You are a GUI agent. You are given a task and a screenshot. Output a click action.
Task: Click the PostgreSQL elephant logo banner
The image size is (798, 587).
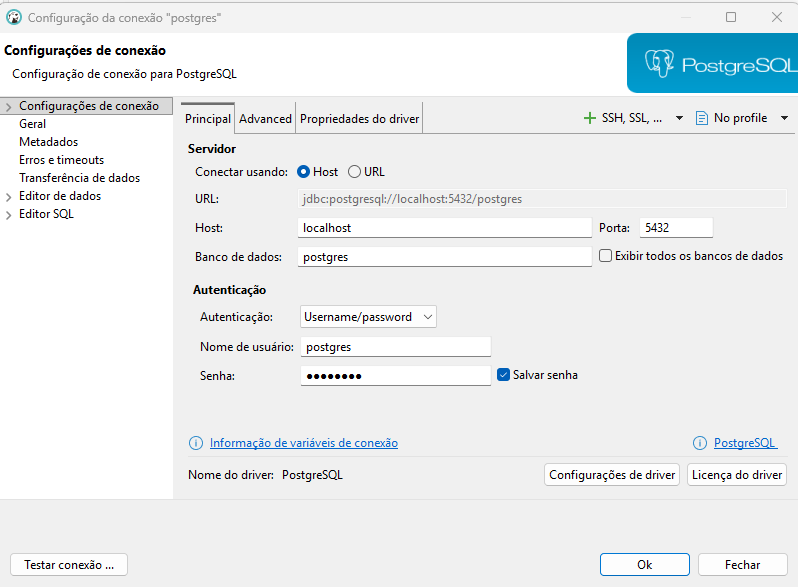(x=712, y=63)
